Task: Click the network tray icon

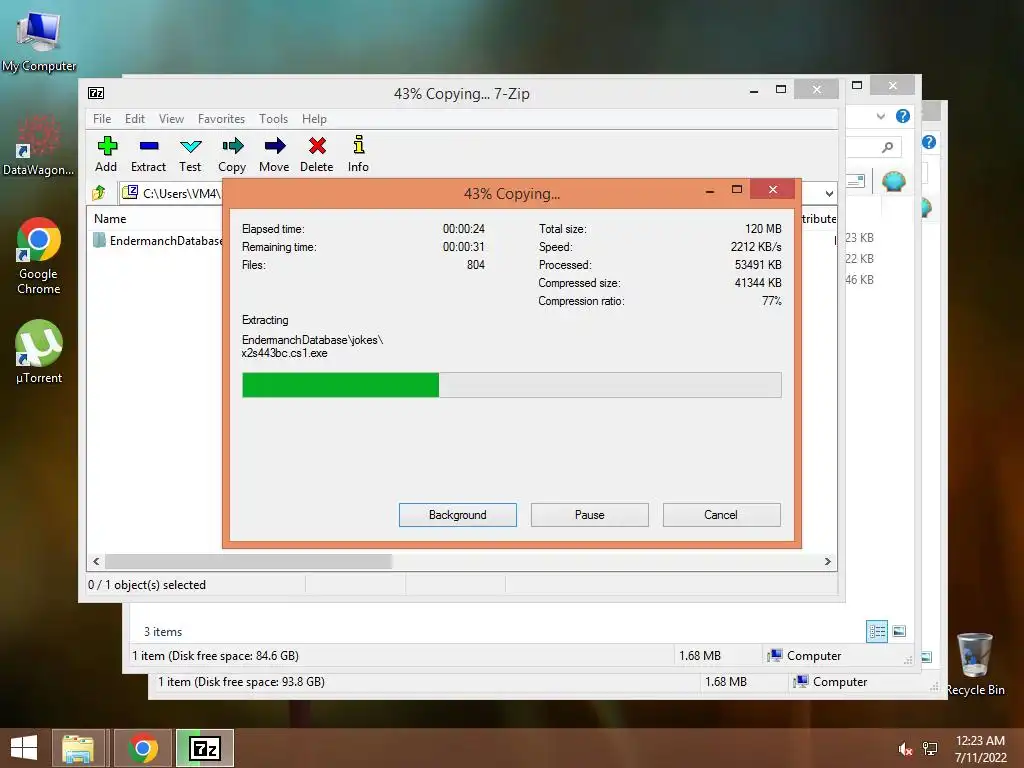Action: pos(930,749)
